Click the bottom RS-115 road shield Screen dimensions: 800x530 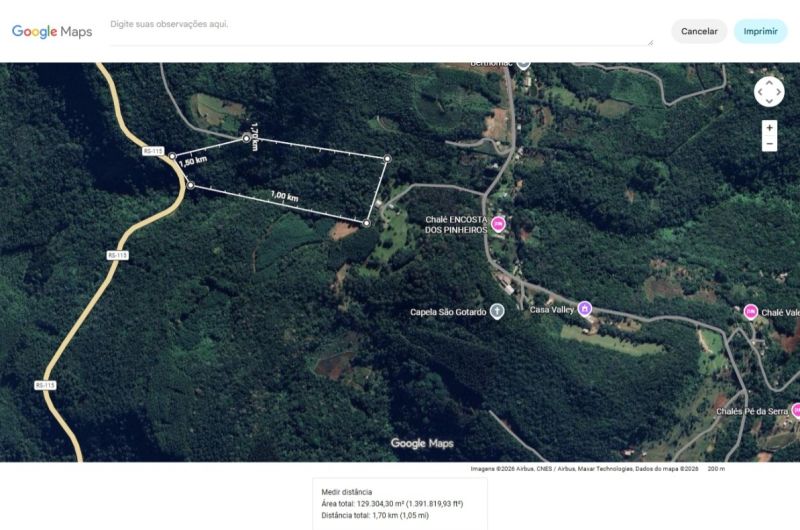click(45, 385)
